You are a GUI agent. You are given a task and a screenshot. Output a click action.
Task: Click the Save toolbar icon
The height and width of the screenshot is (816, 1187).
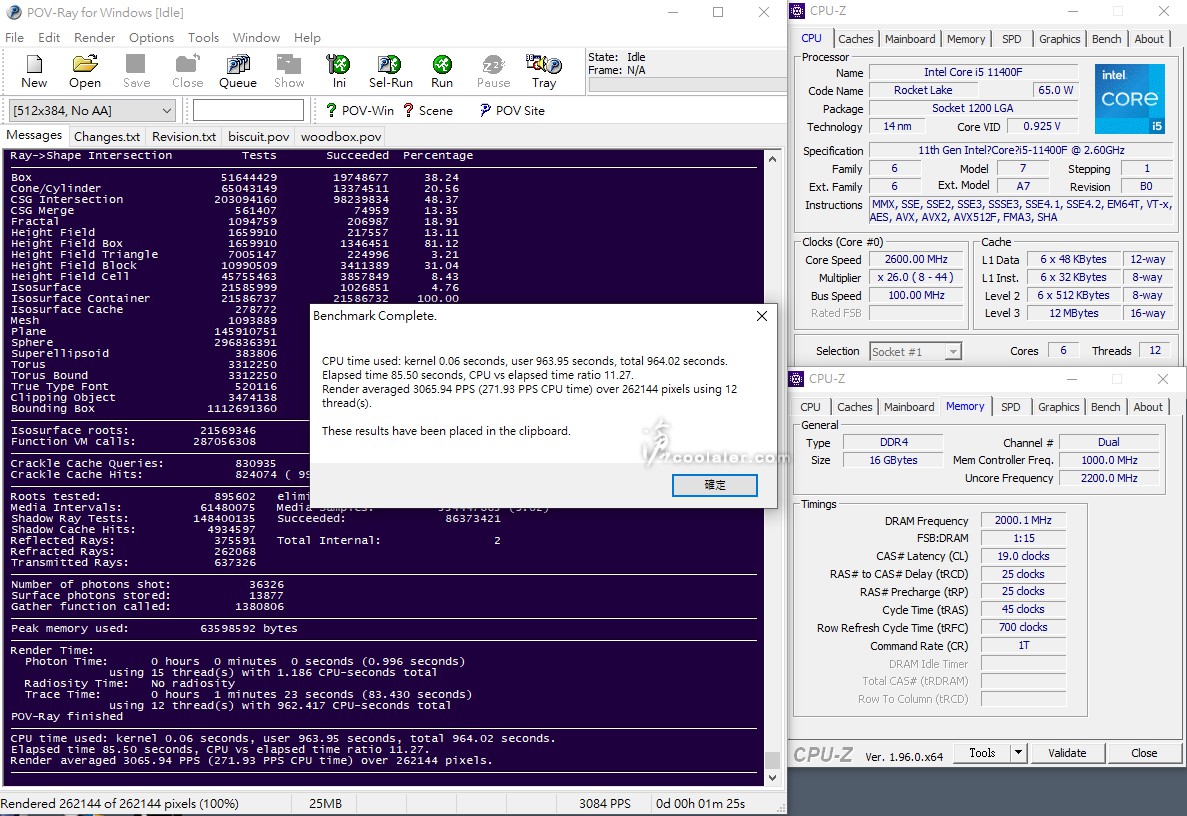(136, 72)
